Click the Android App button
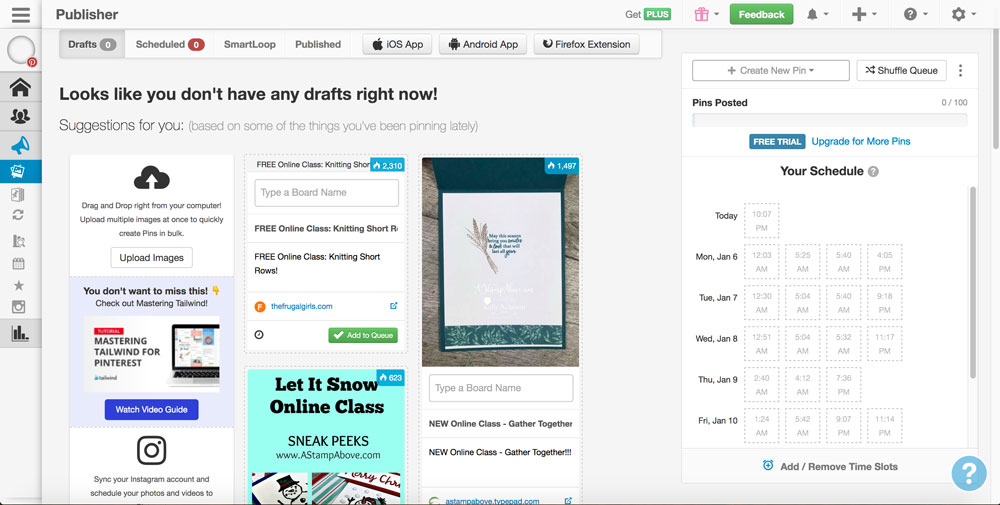The width and height of the screenshot is (1000, 505). (x=483, y=45)
